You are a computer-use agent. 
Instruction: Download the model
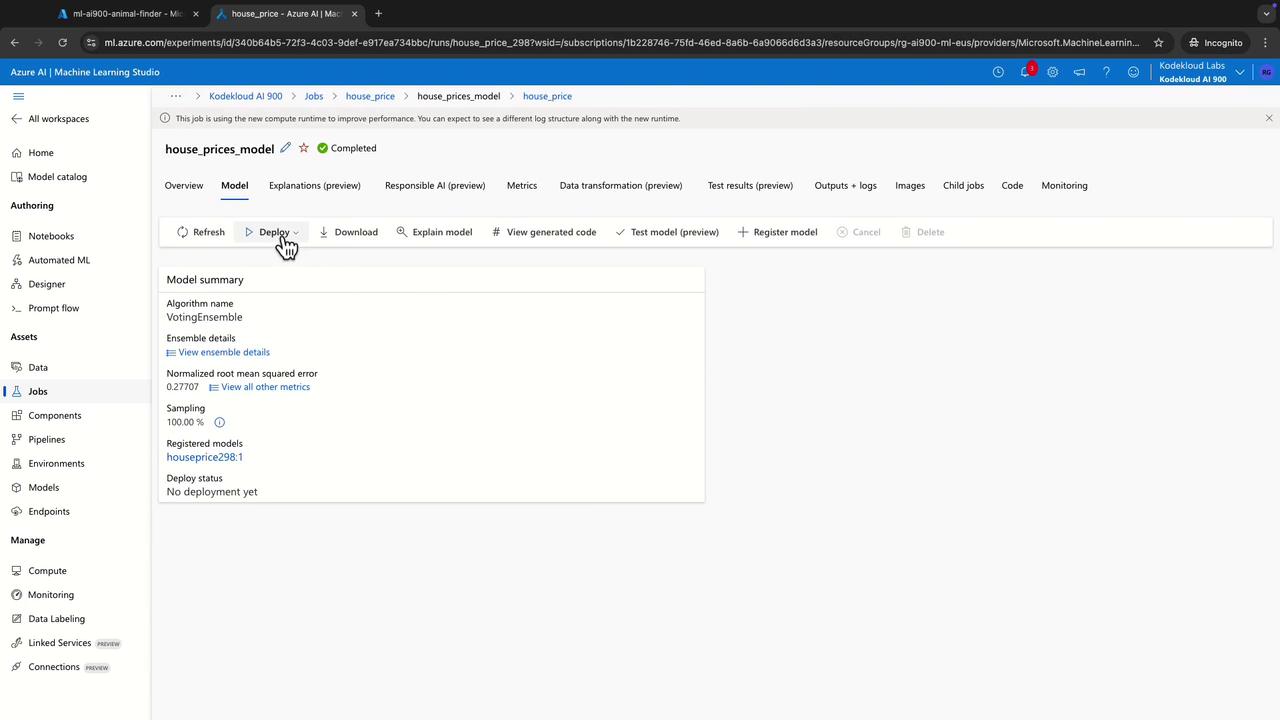[x=348, y=232]
